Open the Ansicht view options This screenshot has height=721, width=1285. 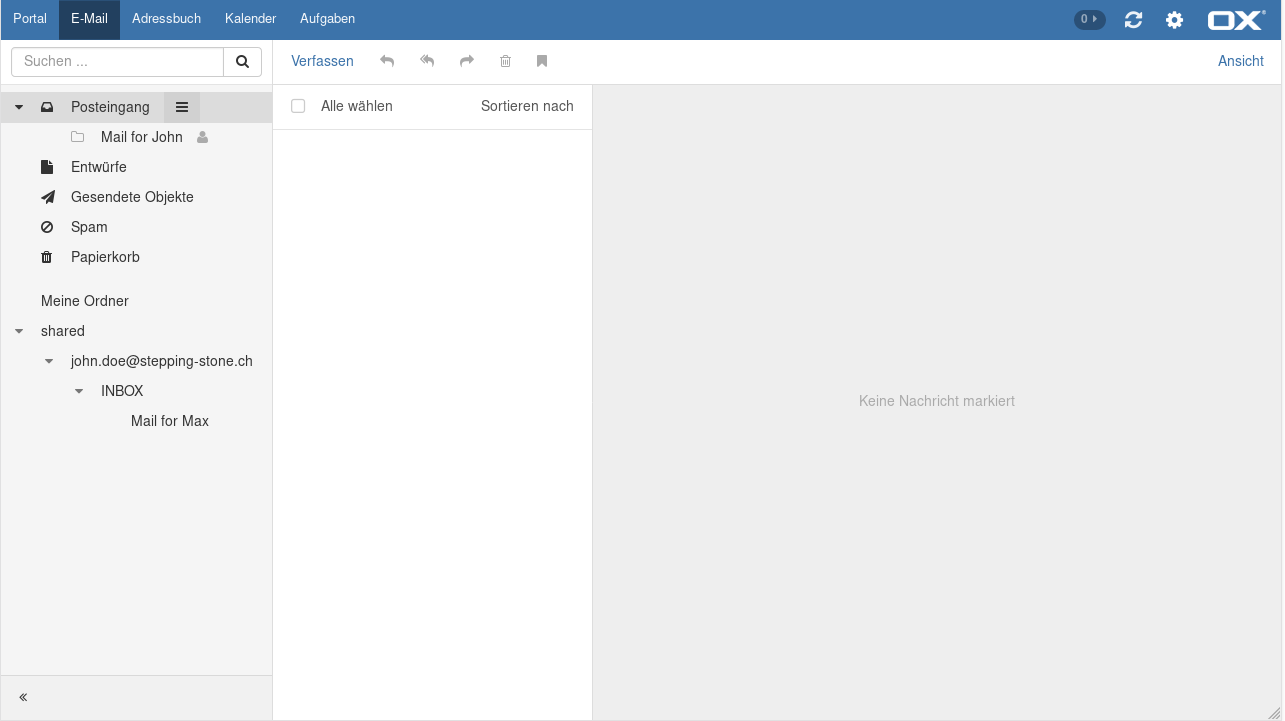(1240, 61)
